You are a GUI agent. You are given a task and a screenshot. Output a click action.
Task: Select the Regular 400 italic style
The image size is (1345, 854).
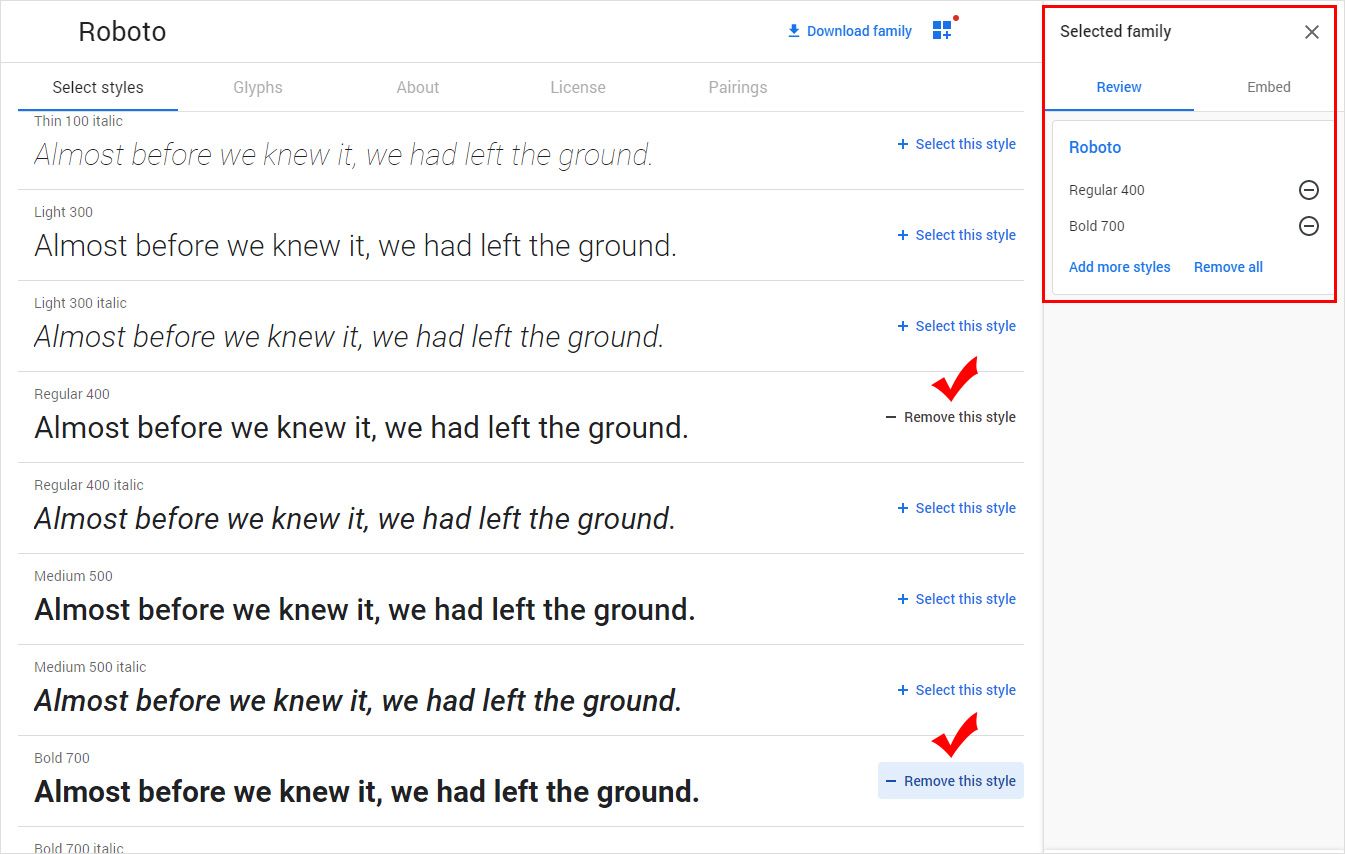click(956, 508)
